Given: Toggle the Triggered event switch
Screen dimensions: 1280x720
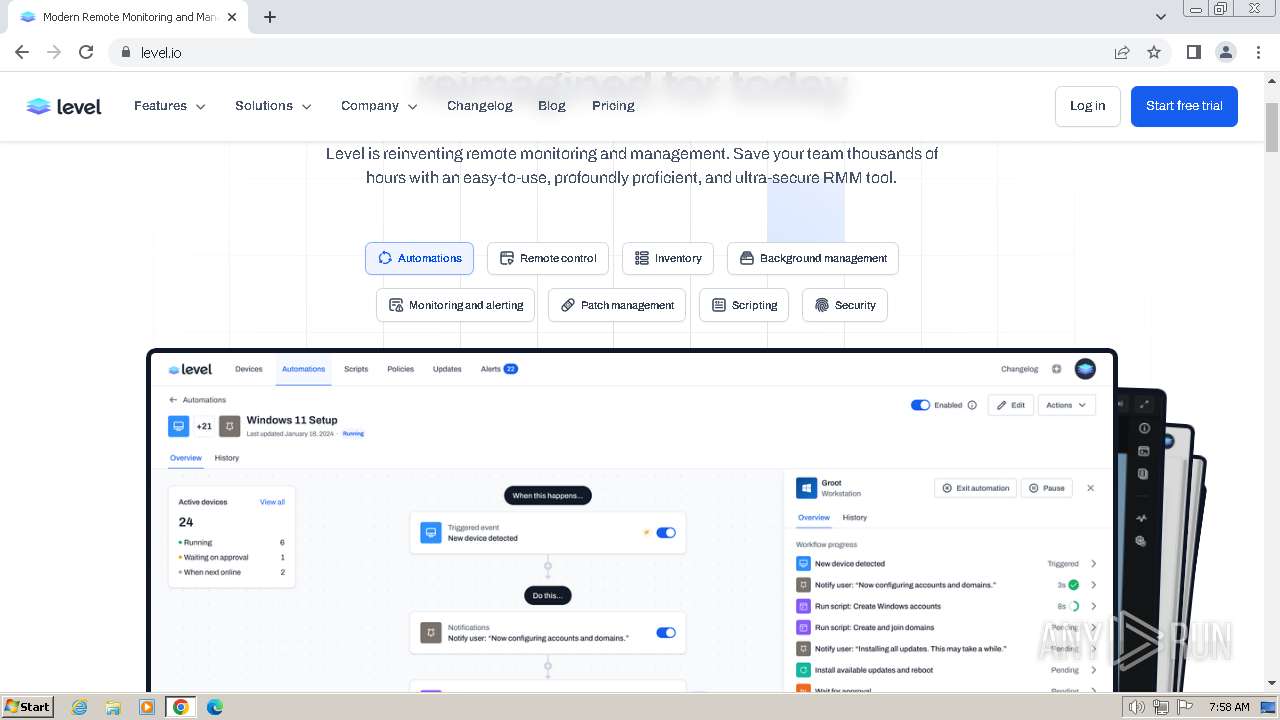Looking at the screenshot, I should (666, 533).
